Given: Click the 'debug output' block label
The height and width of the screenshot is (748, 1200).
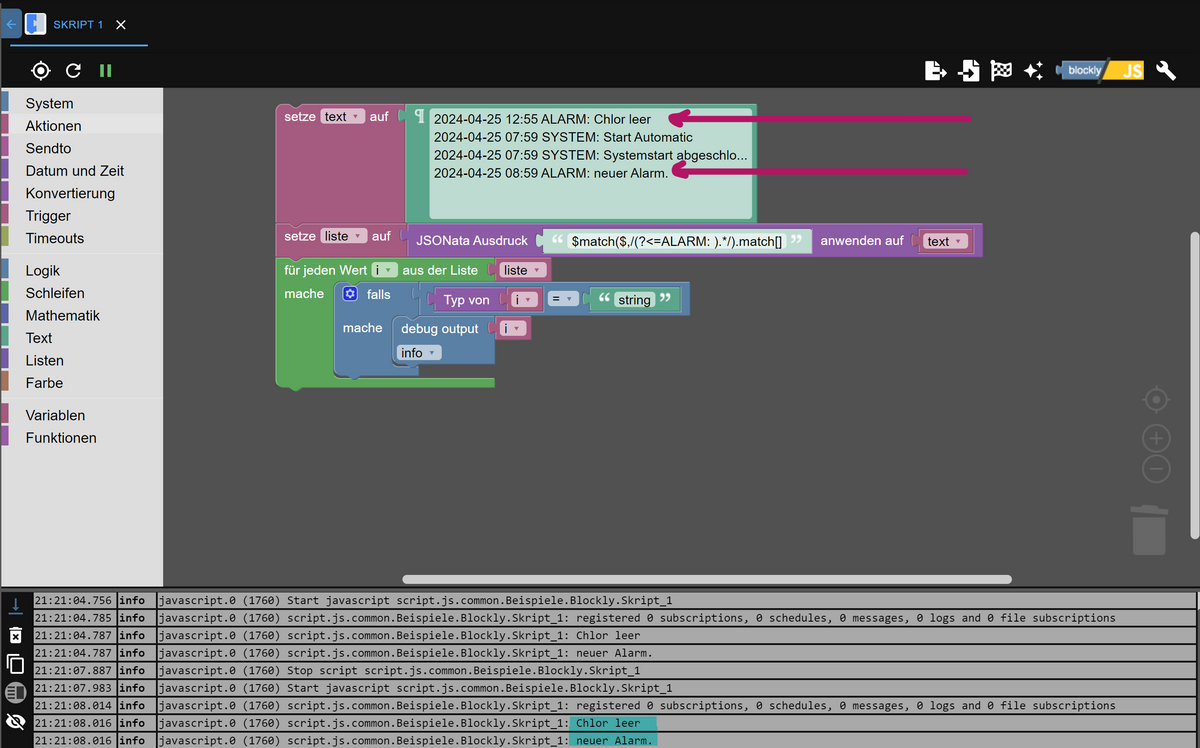Looking at the screenshot, I should point(440,328).
